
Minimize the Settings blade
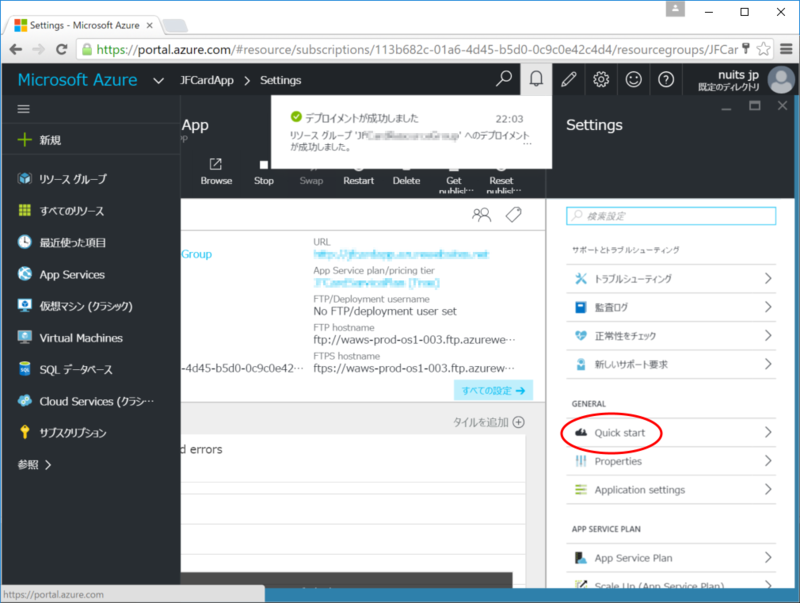[x=727, y=108]
